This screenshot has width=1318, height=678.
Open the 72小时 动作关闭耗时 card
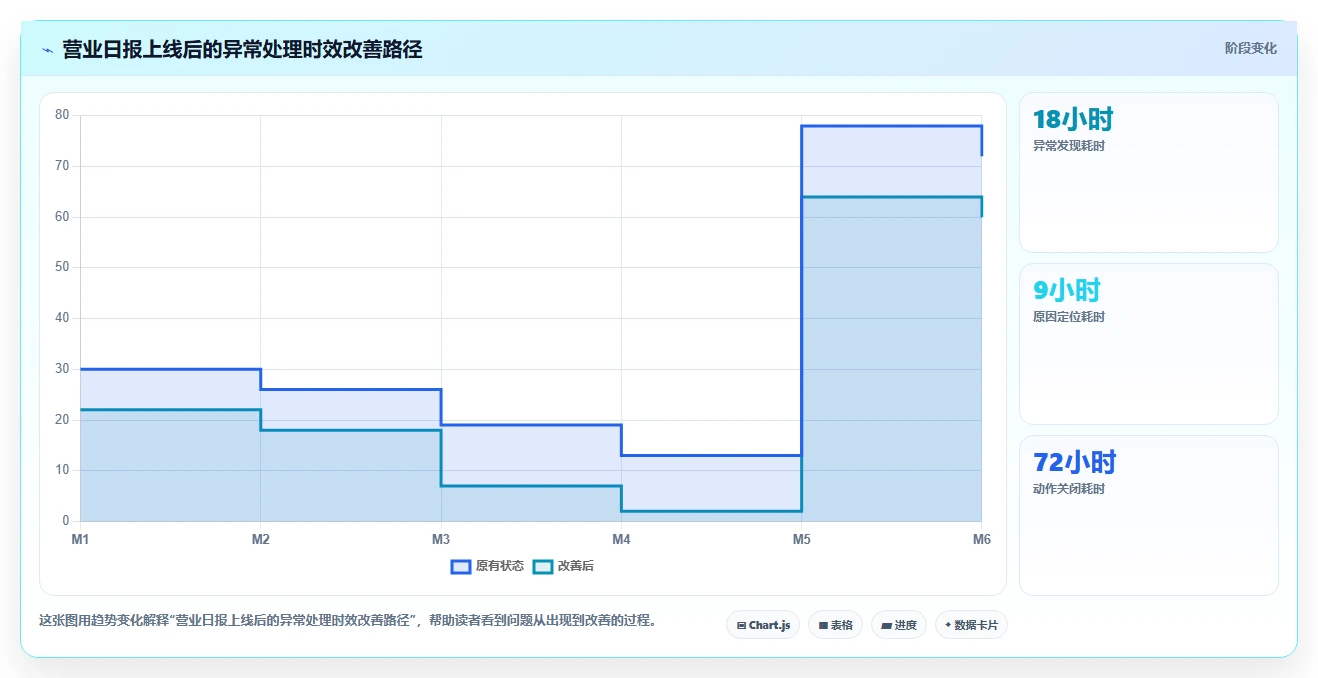(1148, 515)
